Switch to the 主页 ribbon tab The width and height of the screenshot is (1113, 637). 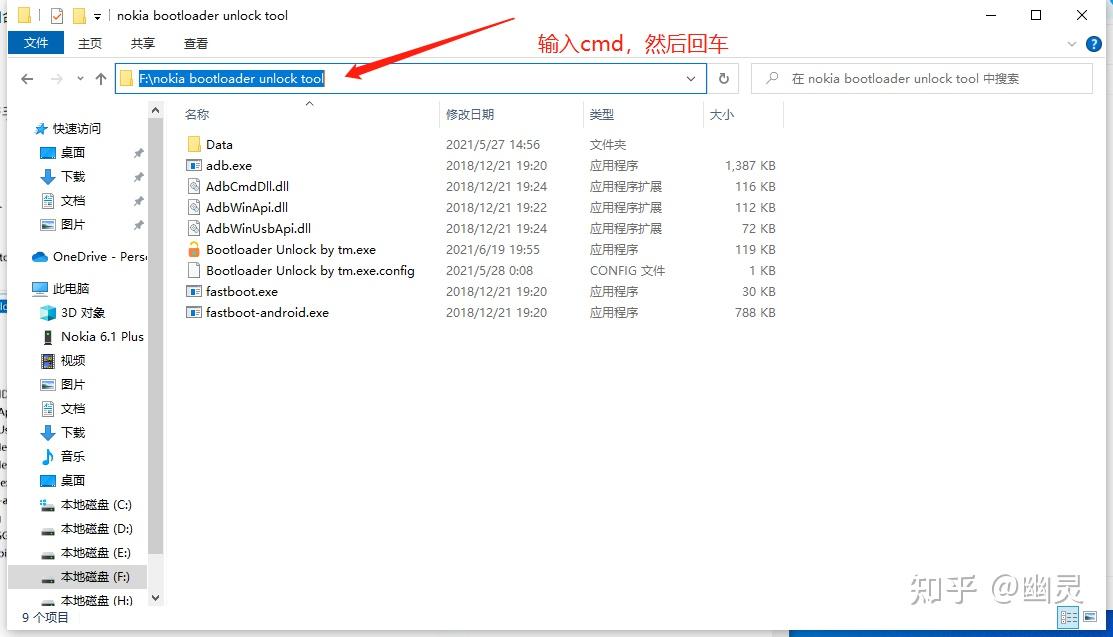coord(89,43)
